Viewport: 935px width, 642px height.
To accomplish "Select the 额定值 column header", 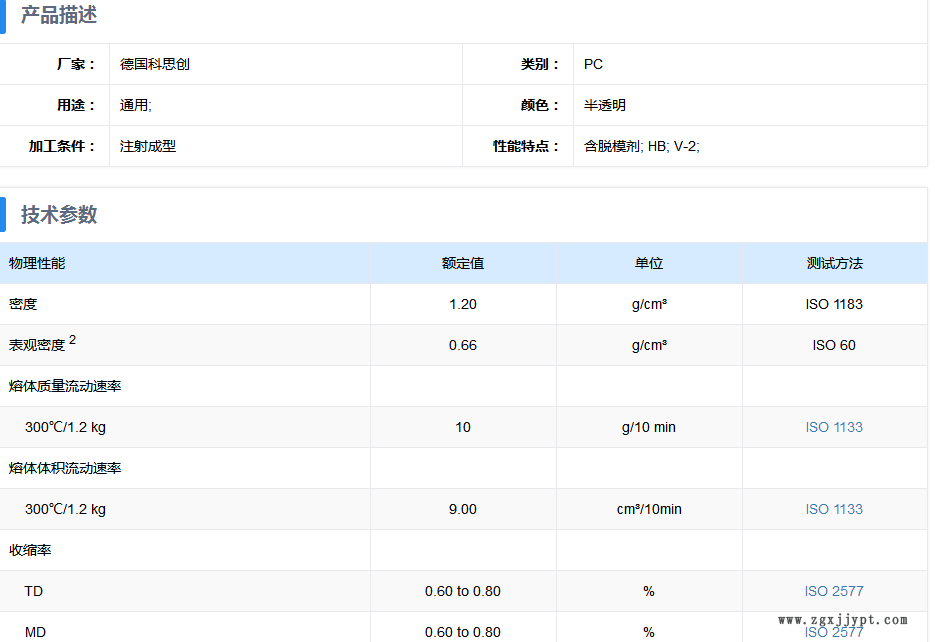I will pyautogui.click(x=462, y=263).
